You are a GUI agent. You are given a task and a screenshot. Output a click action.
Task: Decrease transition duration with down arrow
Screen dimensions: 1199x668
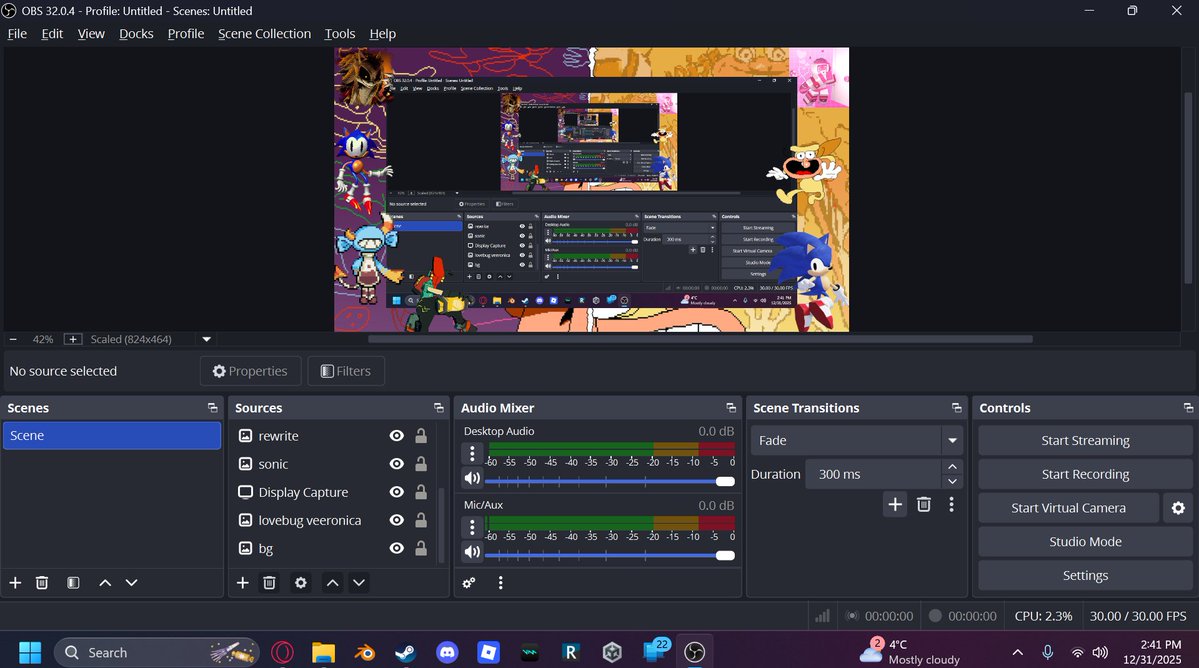point(952,482)
